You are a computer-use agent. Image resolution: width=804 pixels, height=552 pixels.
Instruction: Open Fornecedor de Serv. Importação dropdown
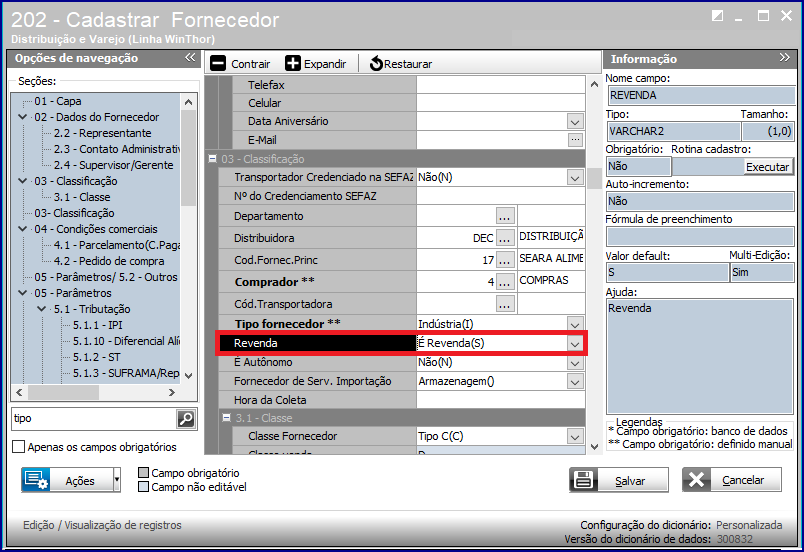click(575, 381)
